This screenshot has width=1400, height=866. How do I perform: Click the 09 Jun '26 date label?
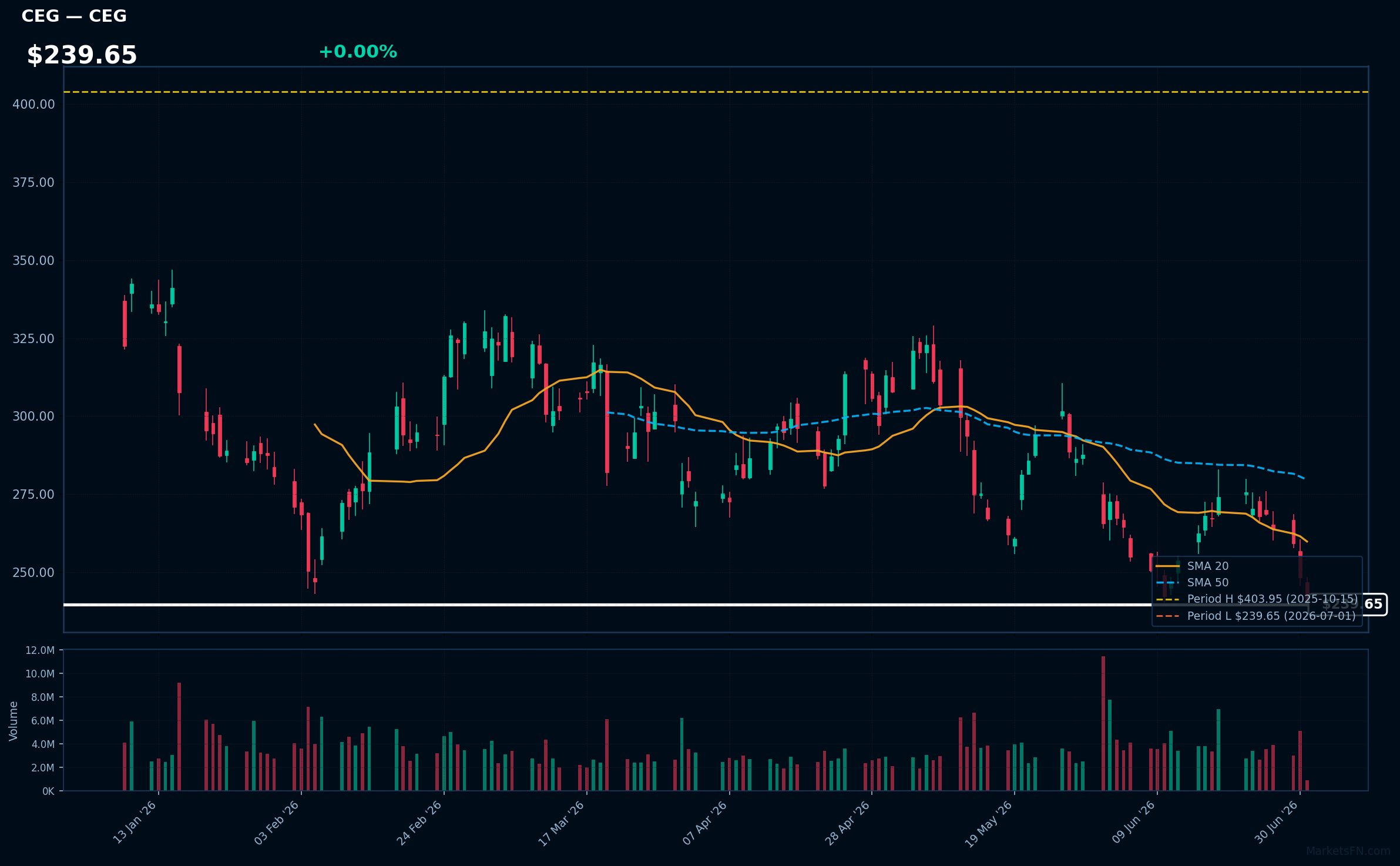1133,823
